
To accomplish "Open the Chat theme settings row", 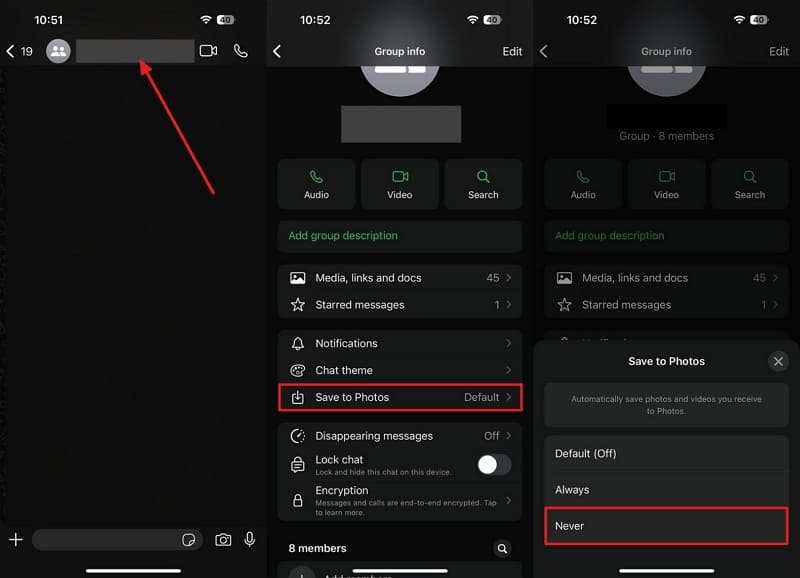I will coord(400,370).
